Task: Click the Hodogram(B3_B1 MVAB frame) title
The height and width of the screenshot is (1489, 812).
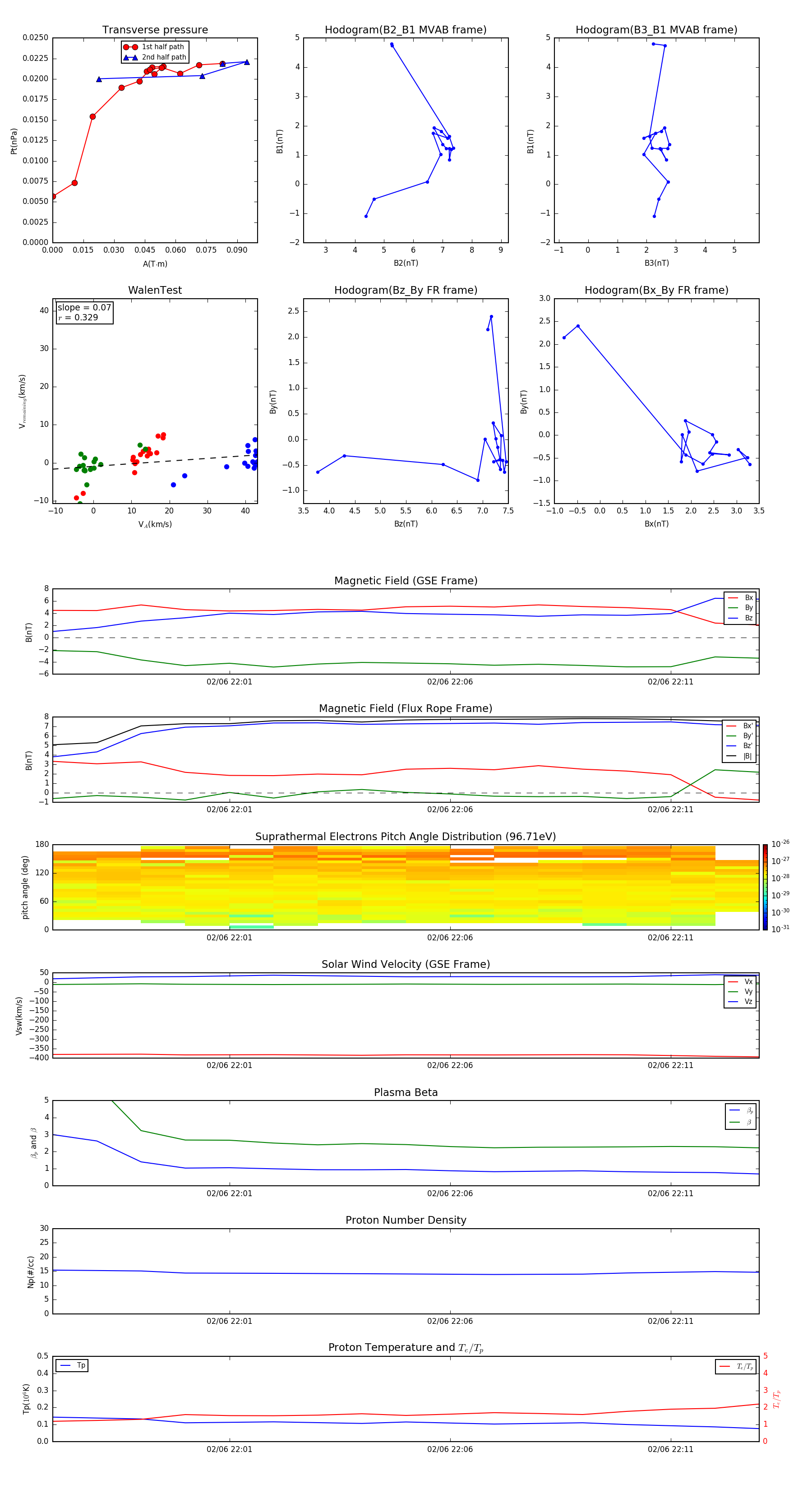Action: tap(656, 30)
